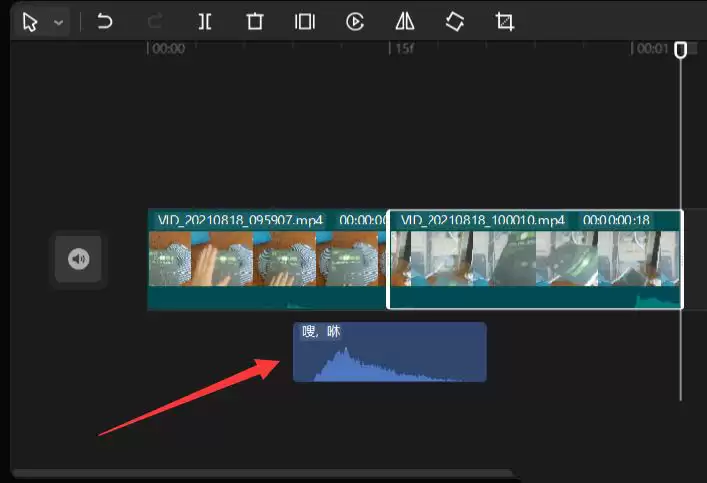Mute the main video track speaker

(79, 260)
